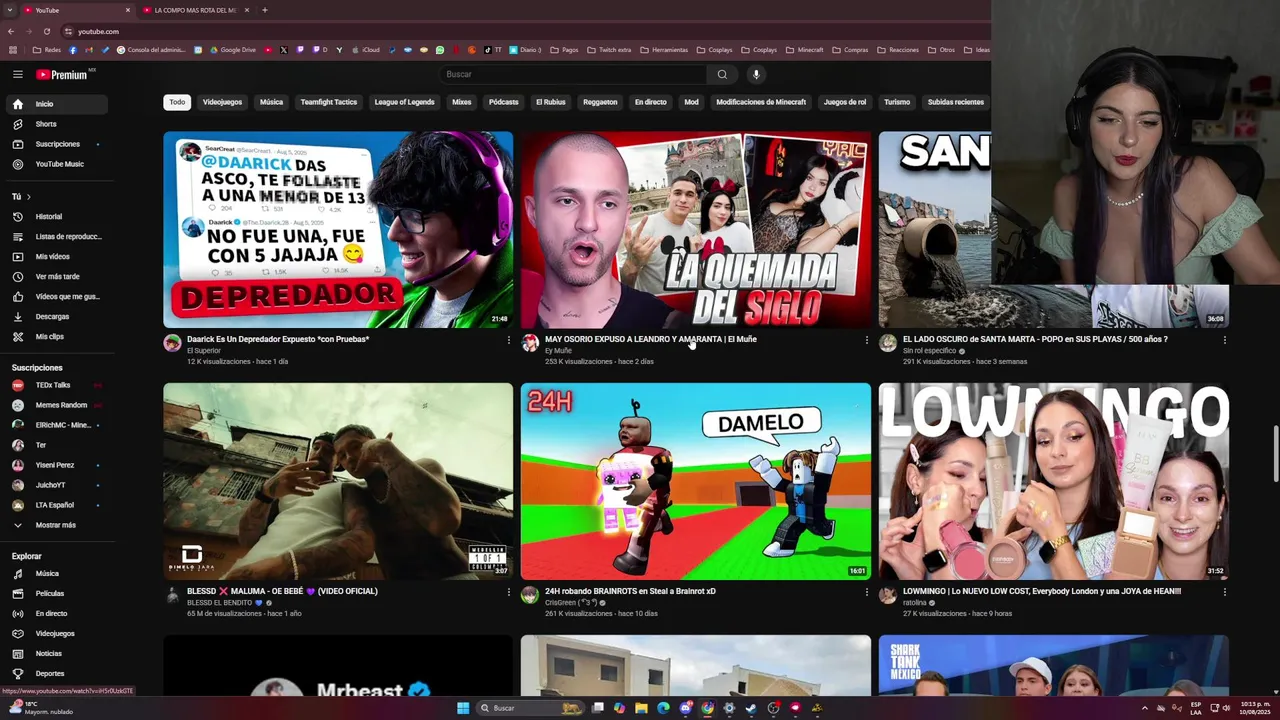Open Historial in the sidebar
This screenshot has height=720, width=1280.
(56, 217)
